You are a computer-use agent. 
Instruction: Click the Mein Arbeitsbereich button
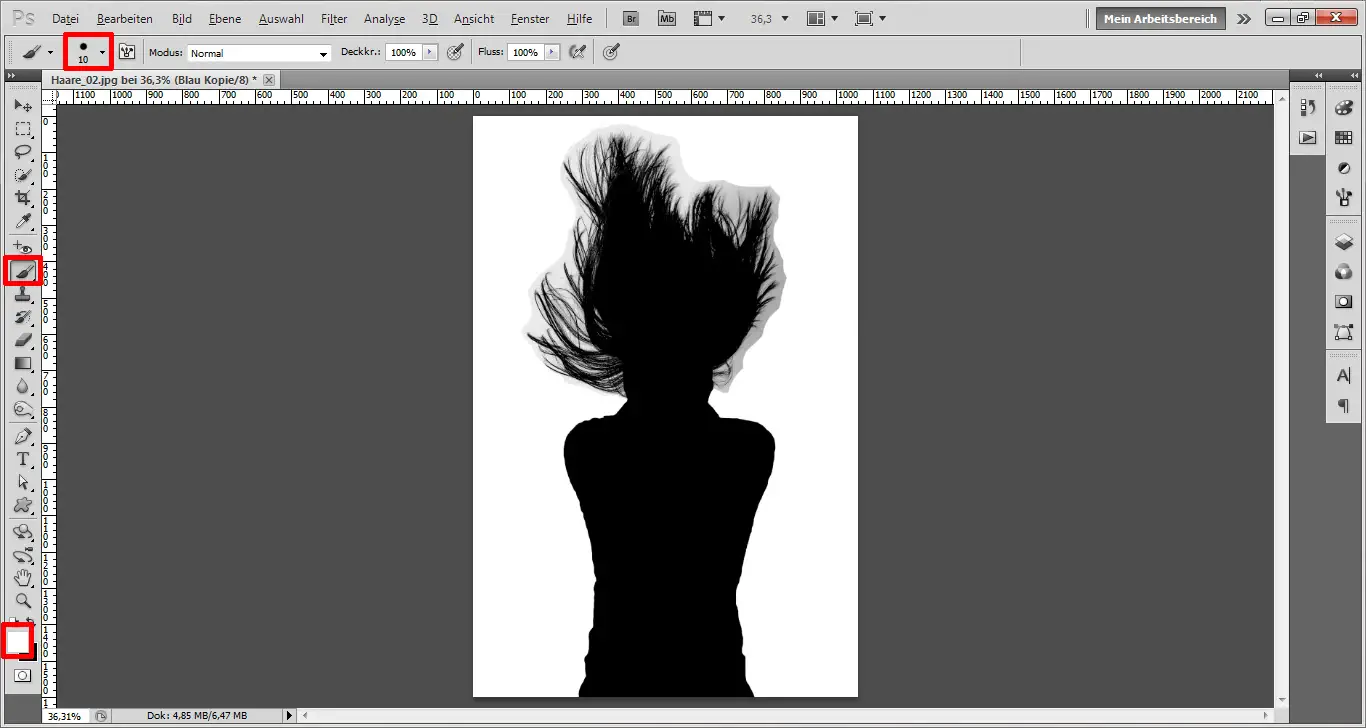click(1160, 18)
